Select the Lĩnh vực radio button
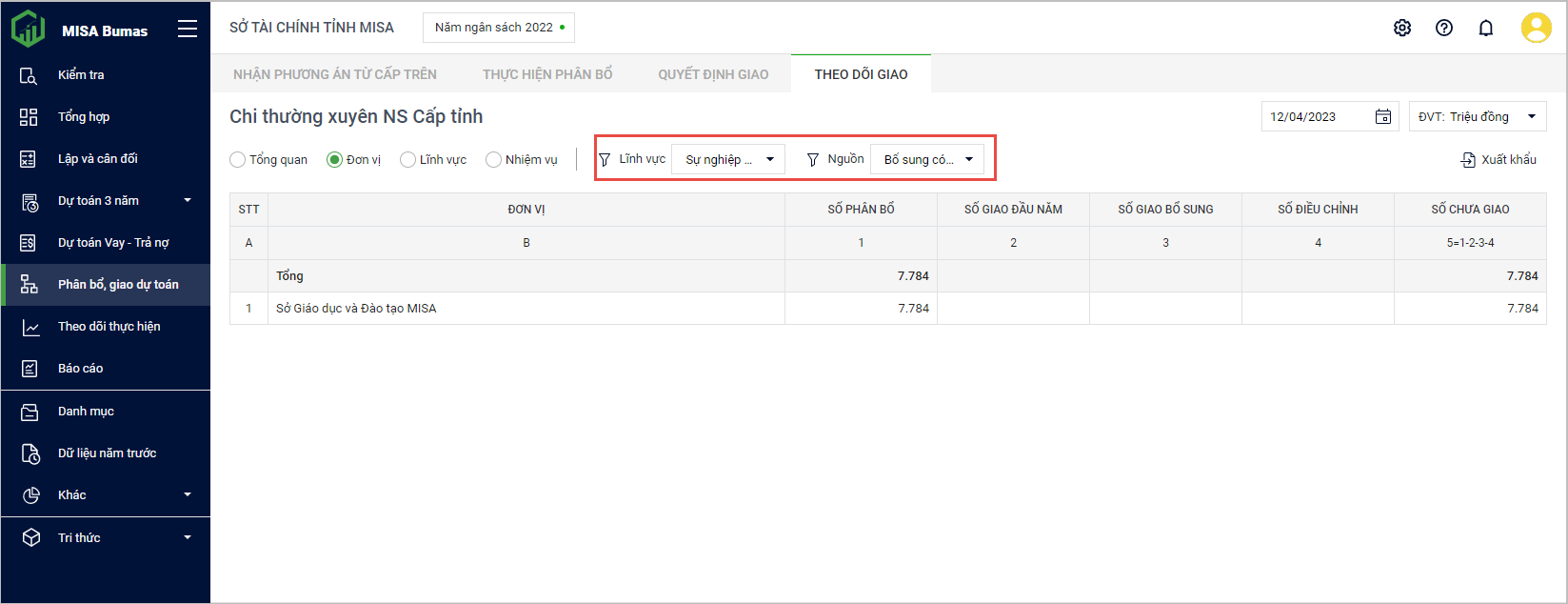The height and width of the screenshot is (604, 1568). tap(407, 160)
